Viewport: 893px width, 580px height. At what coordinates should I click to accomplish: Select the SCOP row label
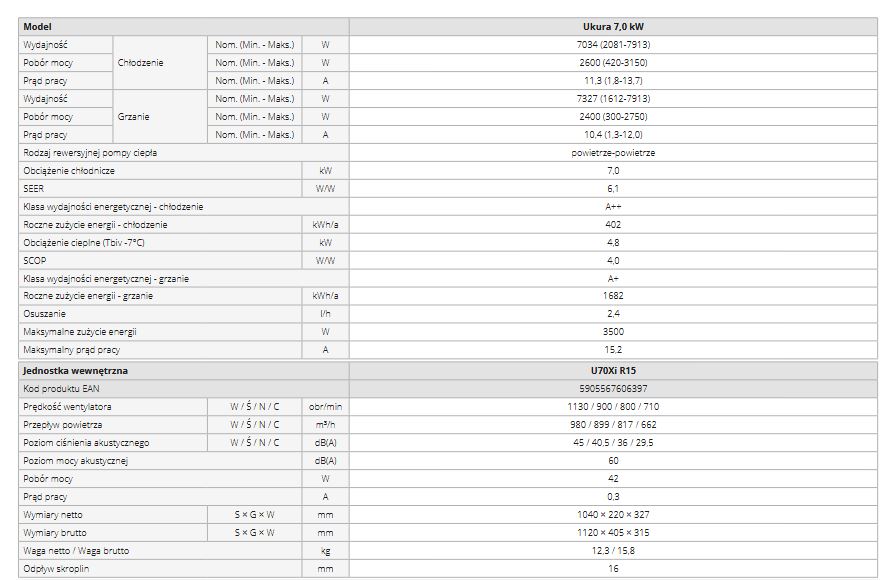[35, 260]
